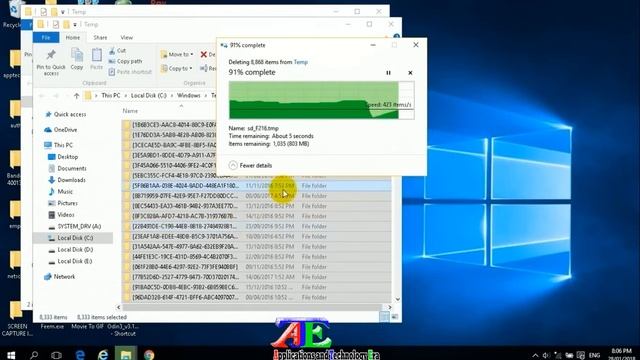Open Desktop in navigation pane
Viewport: 640px width, 360px height.
63,157
